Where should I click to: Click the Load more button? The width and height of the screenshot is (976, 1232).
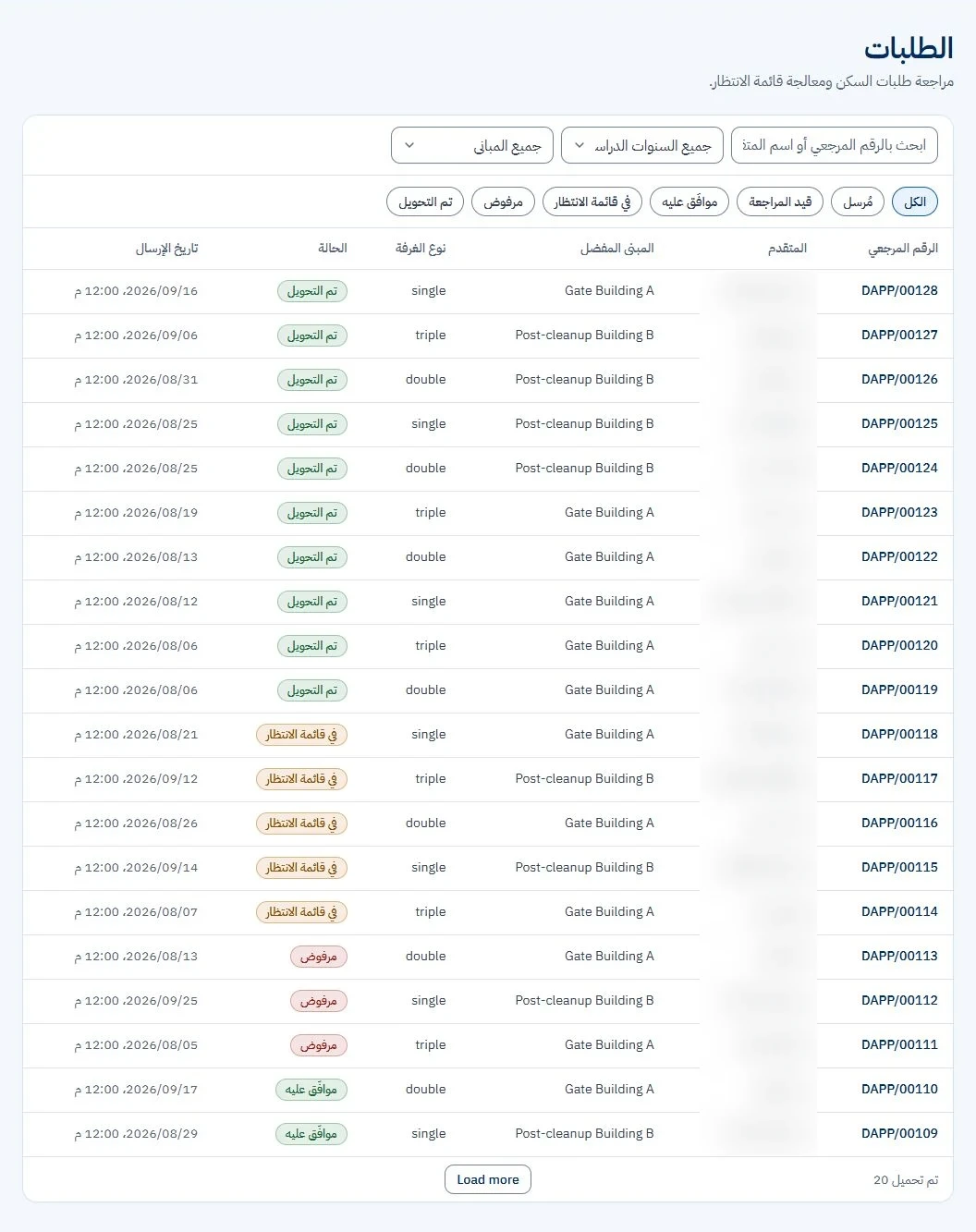click(488, 1179)
